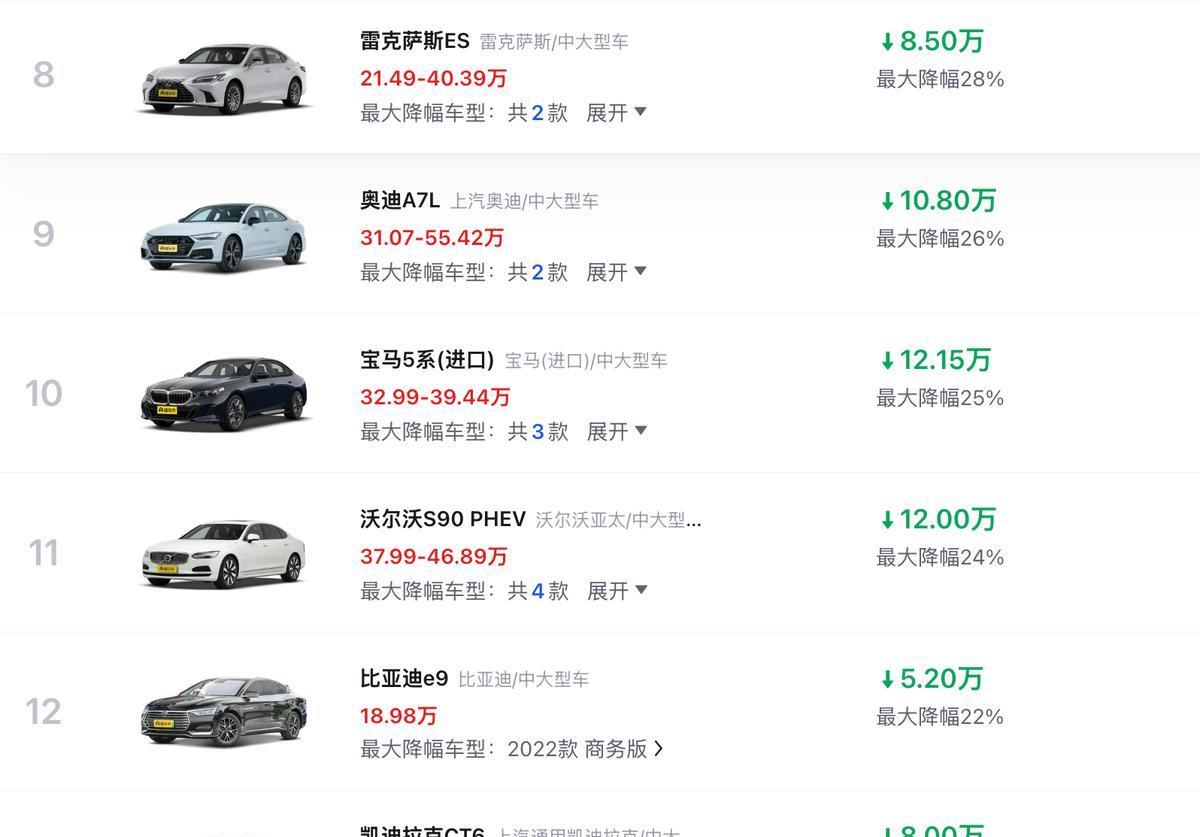The image size is (1200, 837).
Task: Expand max-discount models for 沃尔沃S90 PHEV
Action: (x=616, y=591)
